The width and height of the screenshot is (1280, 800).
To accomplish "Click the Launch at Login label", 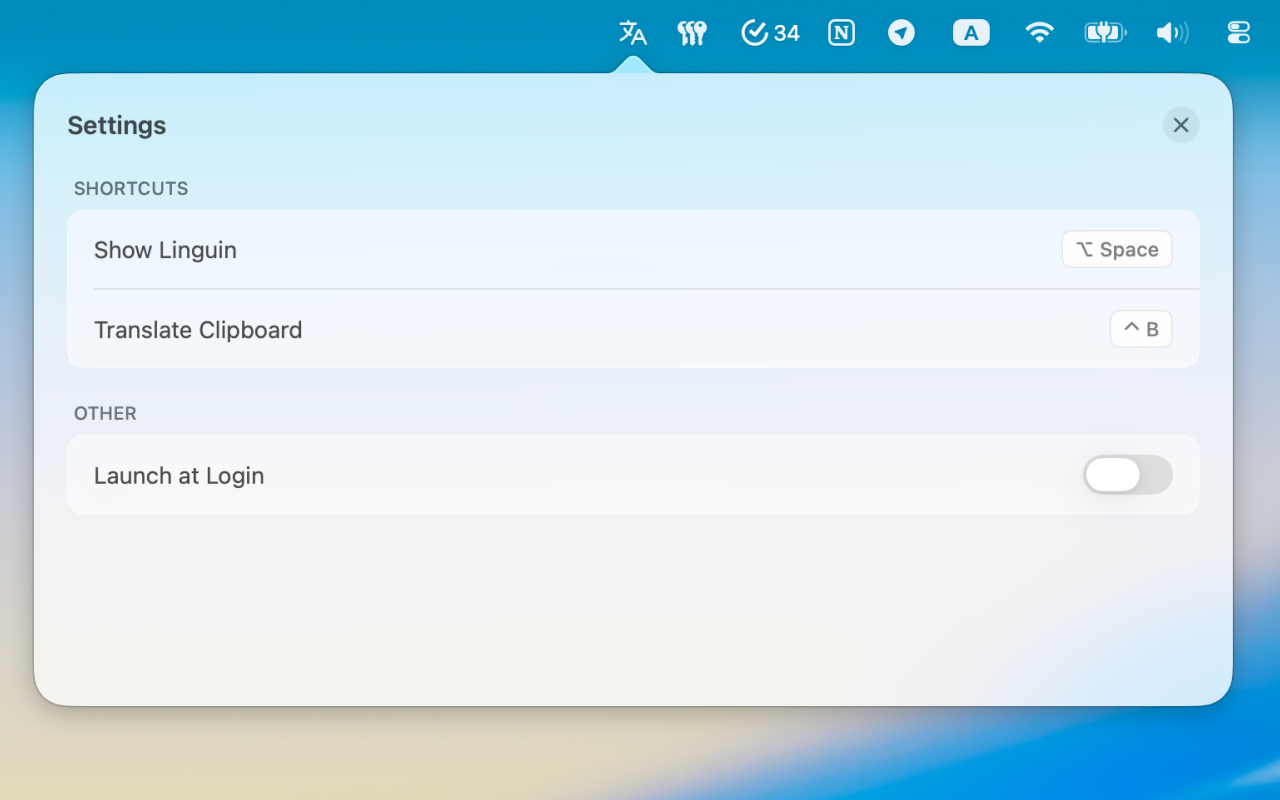I will point(179,475).
